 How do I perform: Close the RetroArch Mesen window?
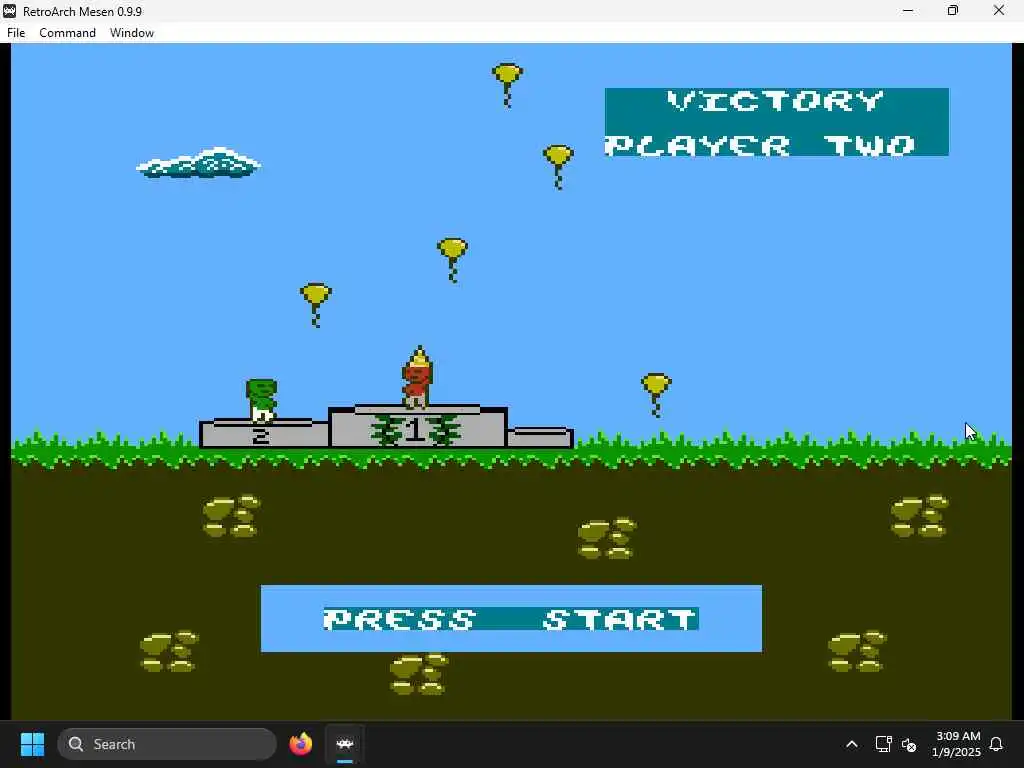(999, 11)
